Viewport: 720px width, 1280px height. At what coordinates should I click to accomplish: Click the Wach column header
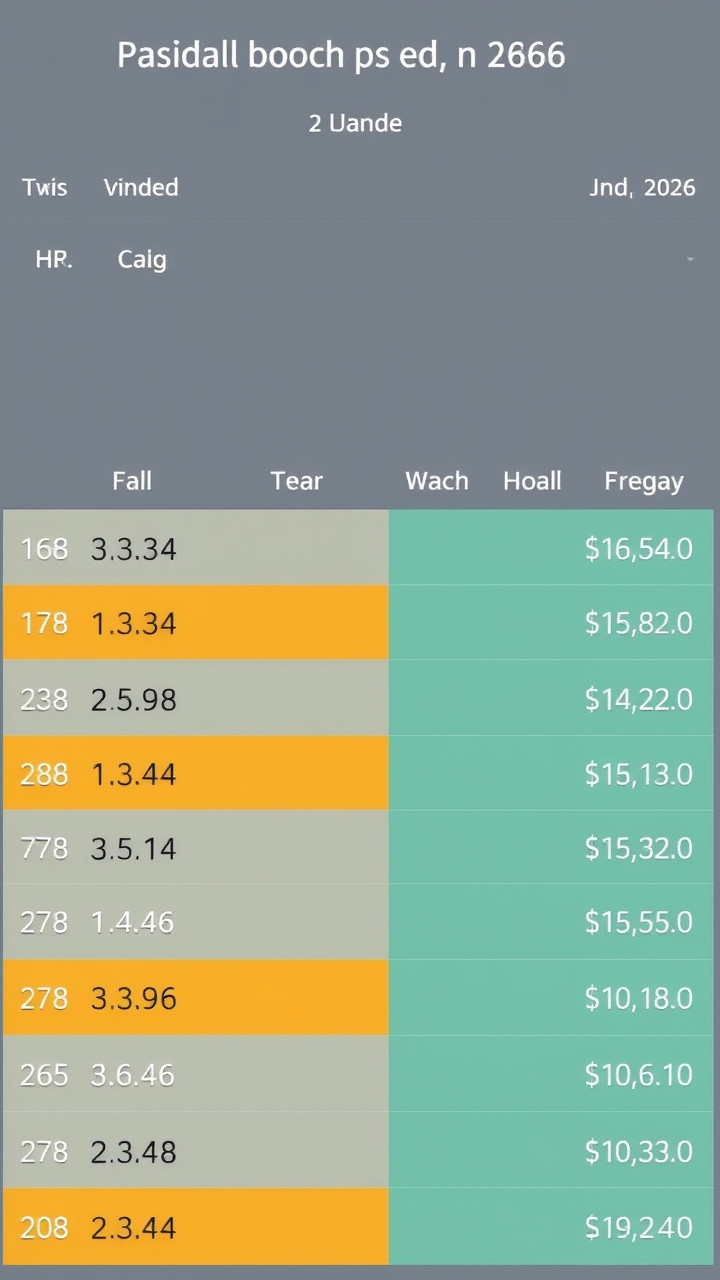click(x=436, y=481)
